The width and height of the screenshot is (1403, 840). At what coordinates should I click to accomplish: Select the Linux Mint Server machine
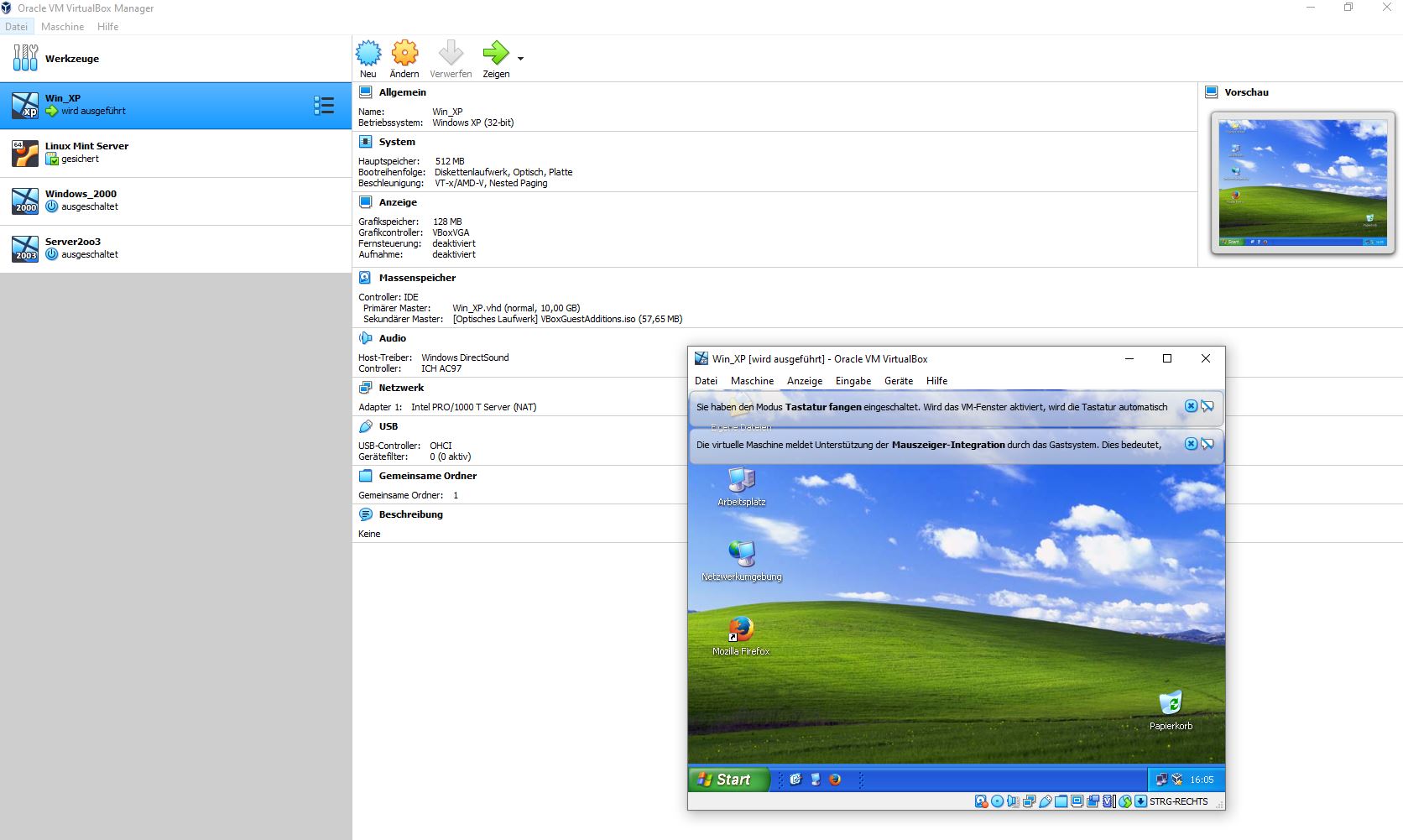click(175, 153)
